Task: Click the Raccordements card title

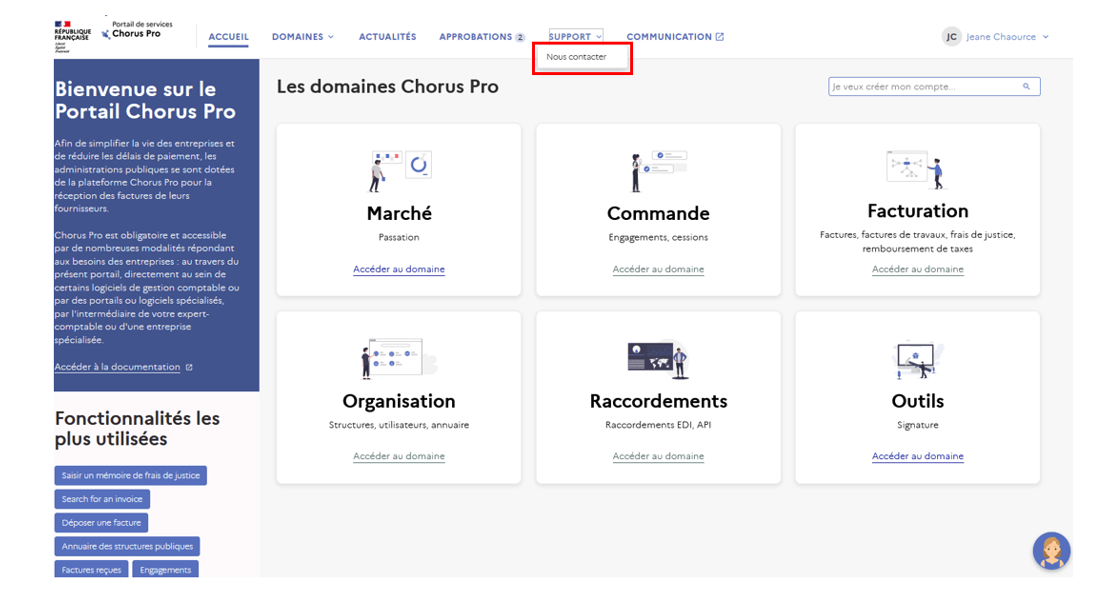Action: pos(658,401)
